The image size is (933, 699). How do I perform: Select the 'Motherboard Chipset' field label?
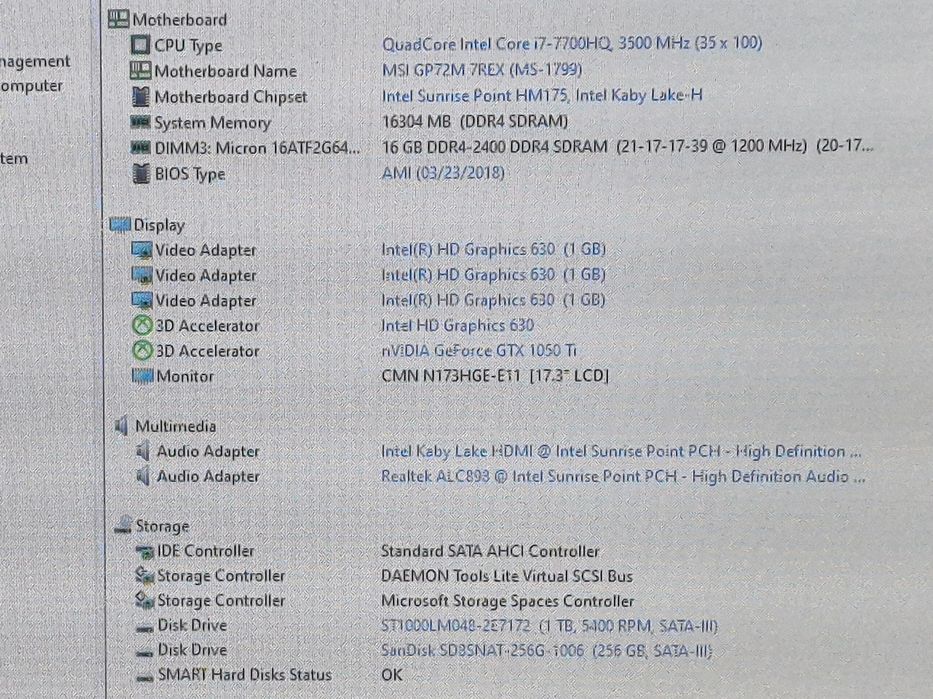point(231,97)
